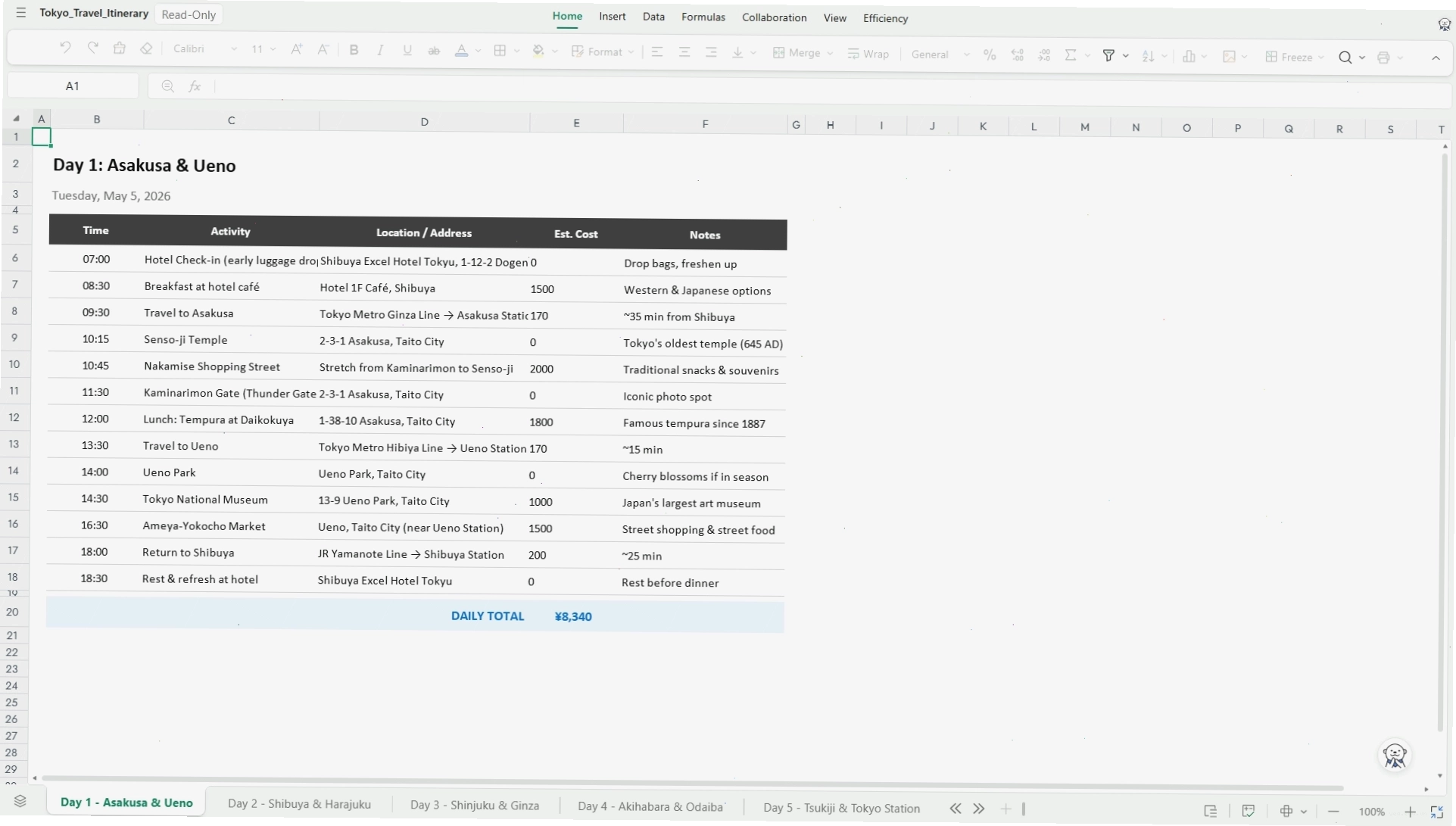Decrease font size with A- icon

pyautogui.click(x=323, y=49)
